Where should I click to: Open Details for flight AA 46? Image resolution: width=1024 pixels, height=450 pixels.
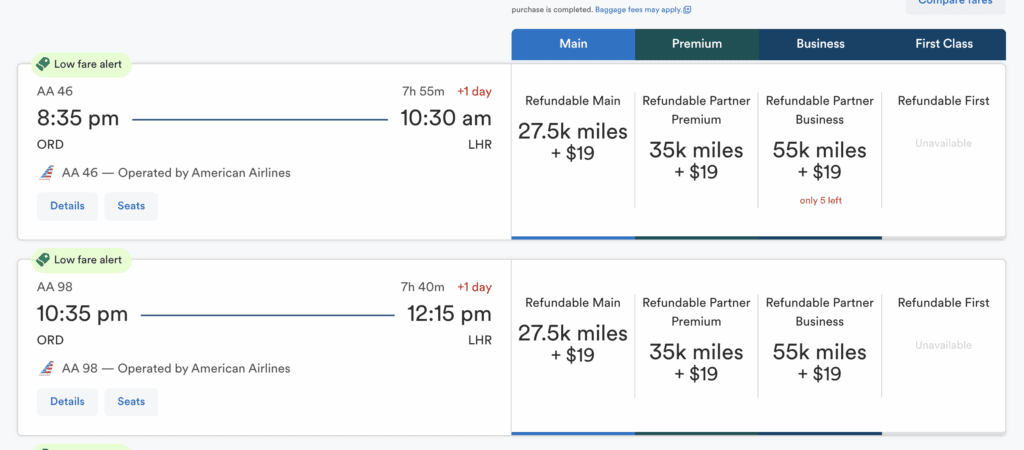tap(67, 206)
